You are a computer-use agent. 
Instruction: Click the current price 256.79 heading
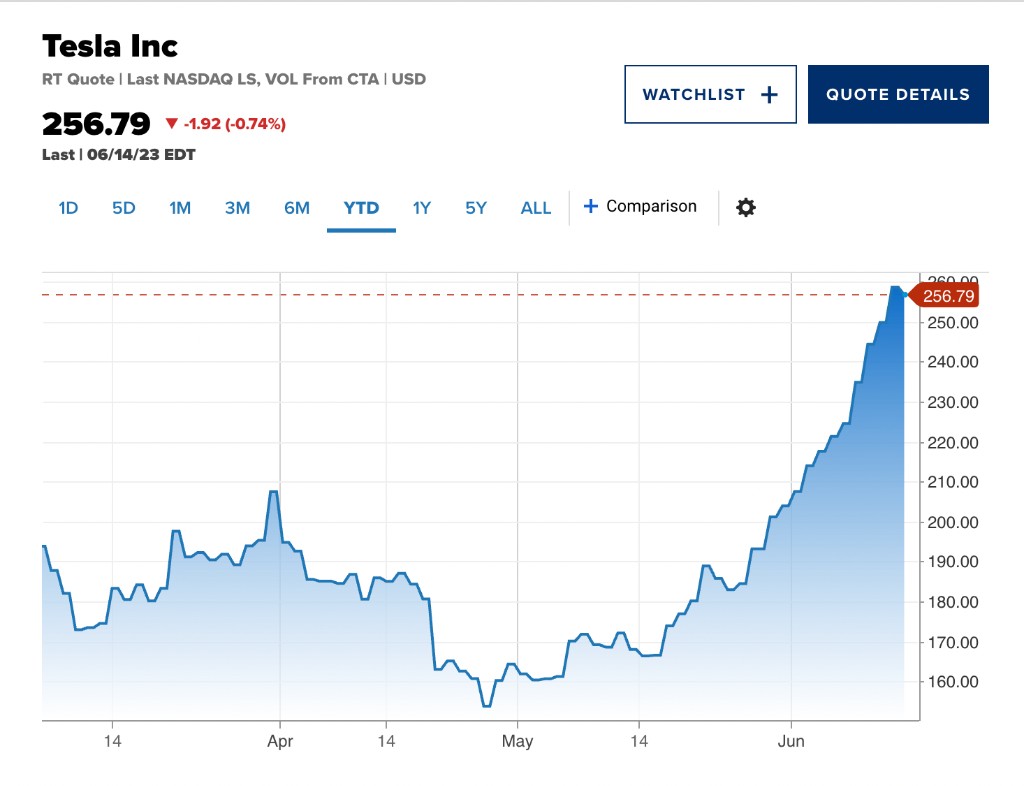tap(96, 124)
